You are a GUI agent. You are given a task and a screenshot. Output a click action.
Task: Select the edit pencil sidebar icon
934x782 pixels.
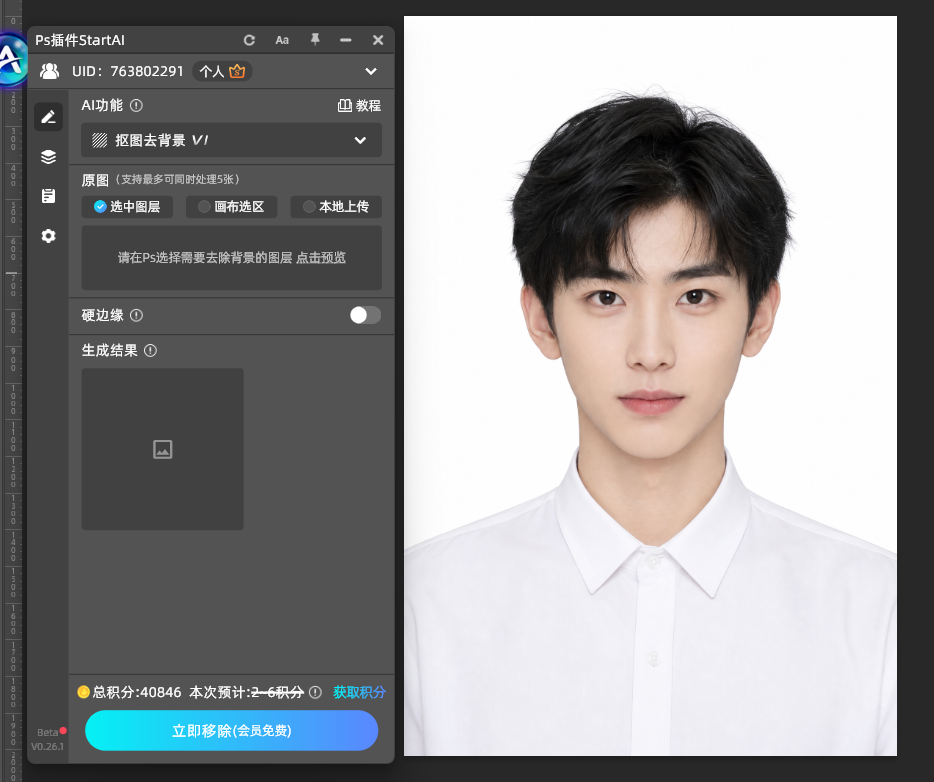click(48, 117)
